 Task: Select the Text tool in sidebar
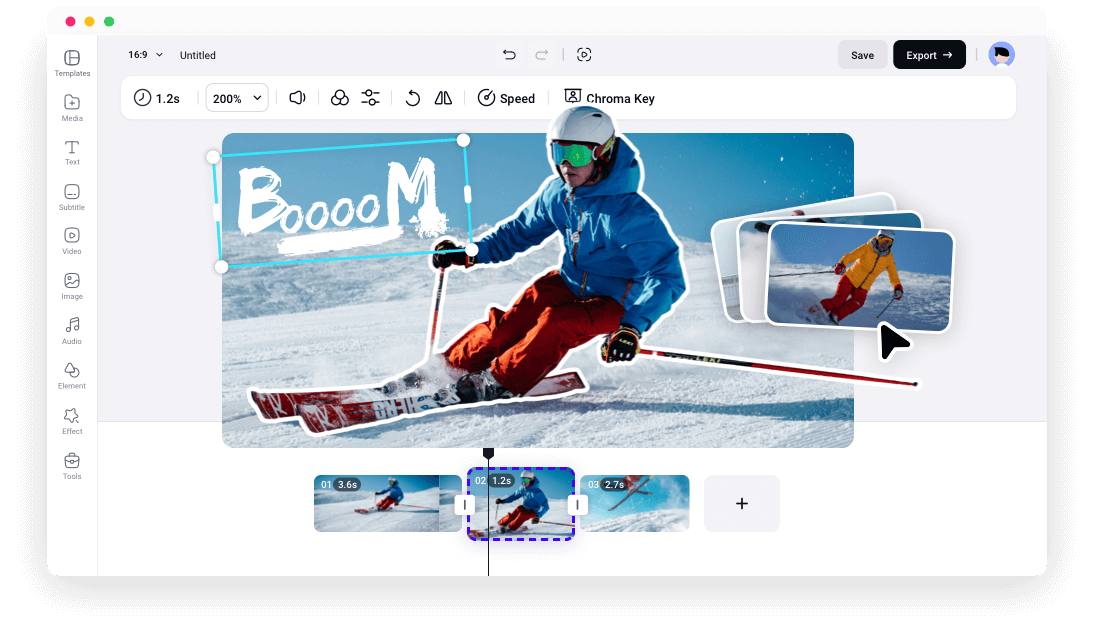point(72,152)
